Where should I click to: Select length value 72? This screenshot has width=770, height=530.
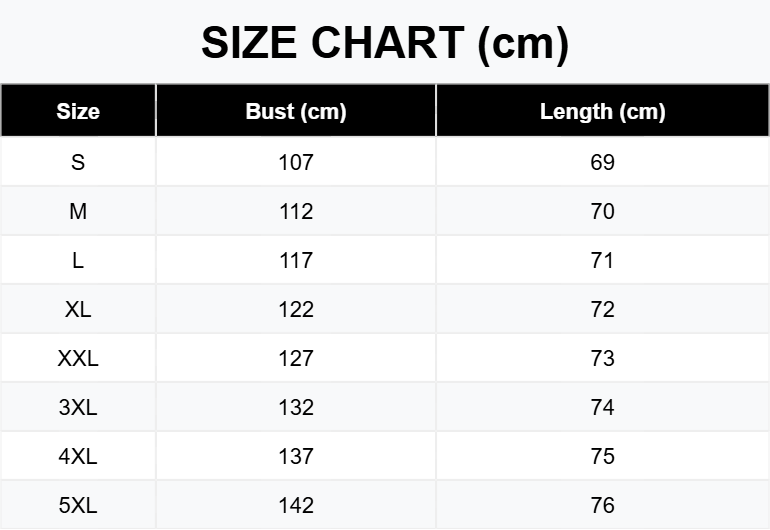tap(603, 309)
